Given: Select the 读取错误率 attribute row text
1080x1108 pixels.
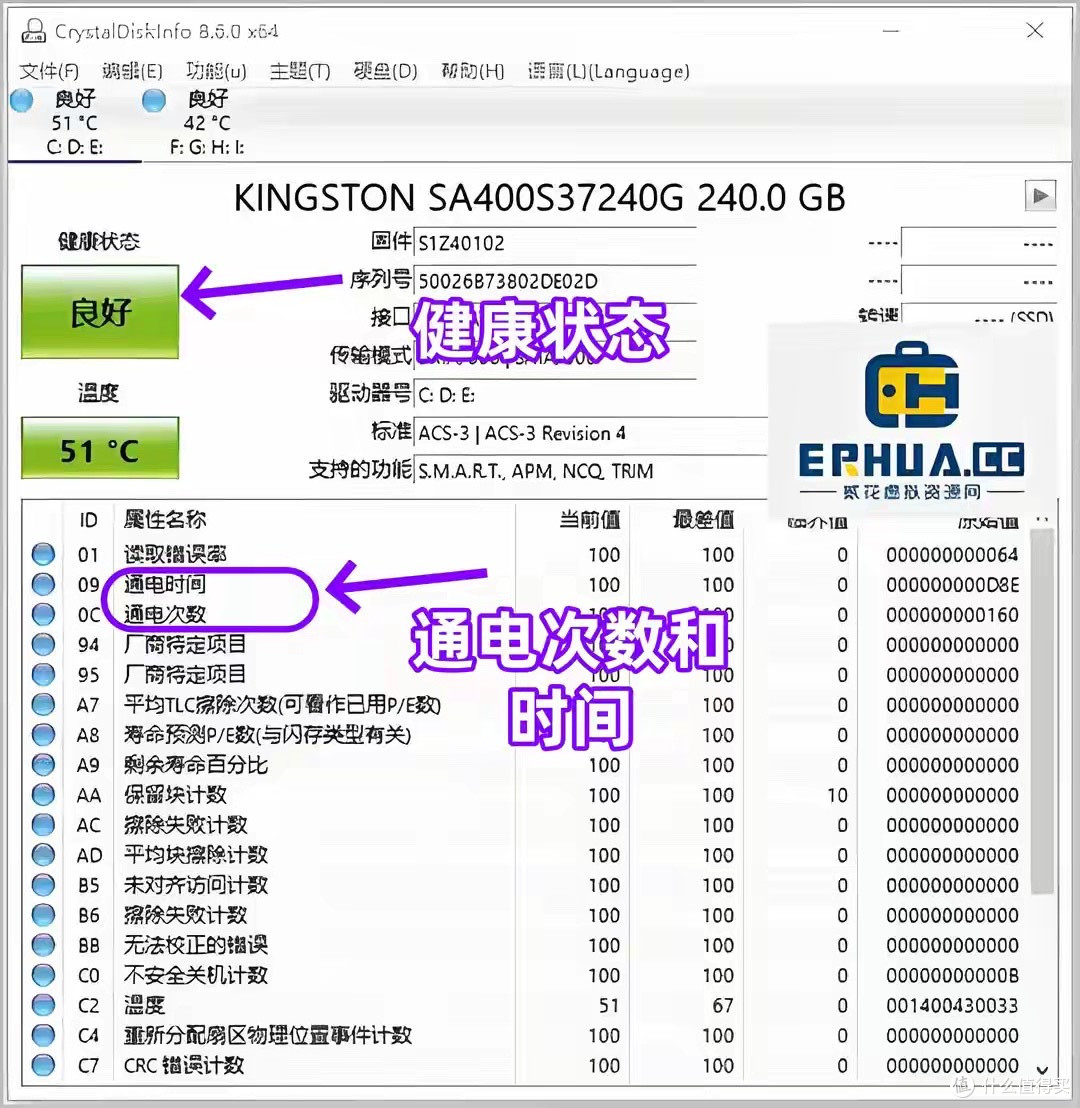Looking at the screenshot, I should click(x=175, y=554).
